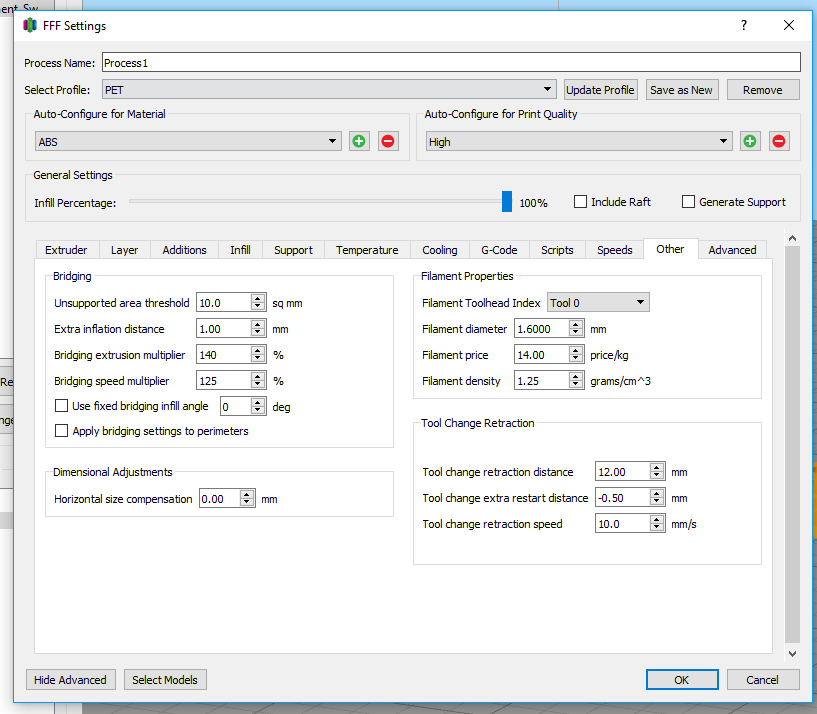
Task: Go to the Support tab
Action: 293,250
